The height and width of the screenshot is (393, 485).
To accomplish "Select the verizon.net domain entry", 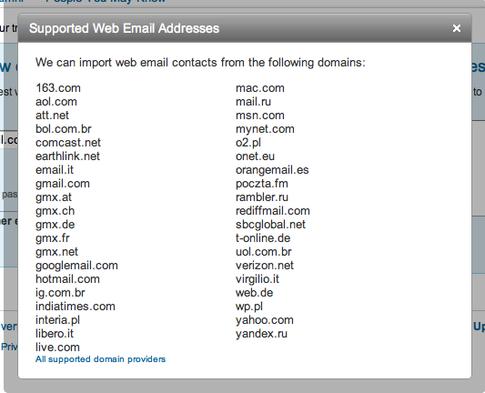I will [265, 265].
